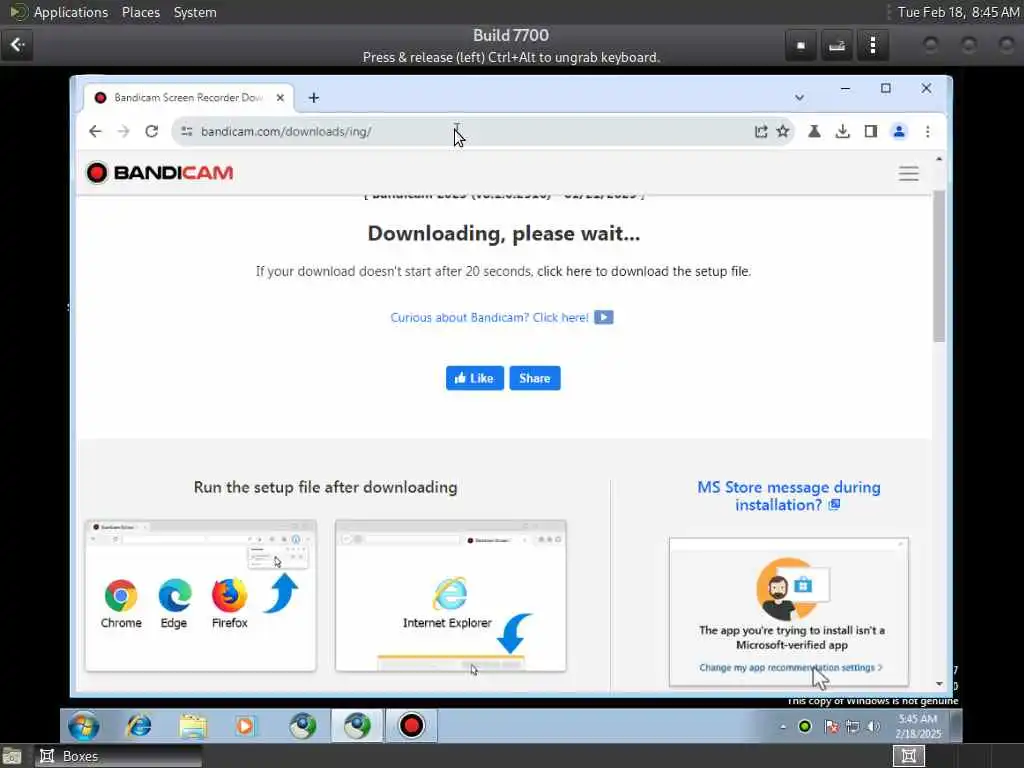Click the Facebook Like button
Screen dimensions: 1024x768
(475, 378)
